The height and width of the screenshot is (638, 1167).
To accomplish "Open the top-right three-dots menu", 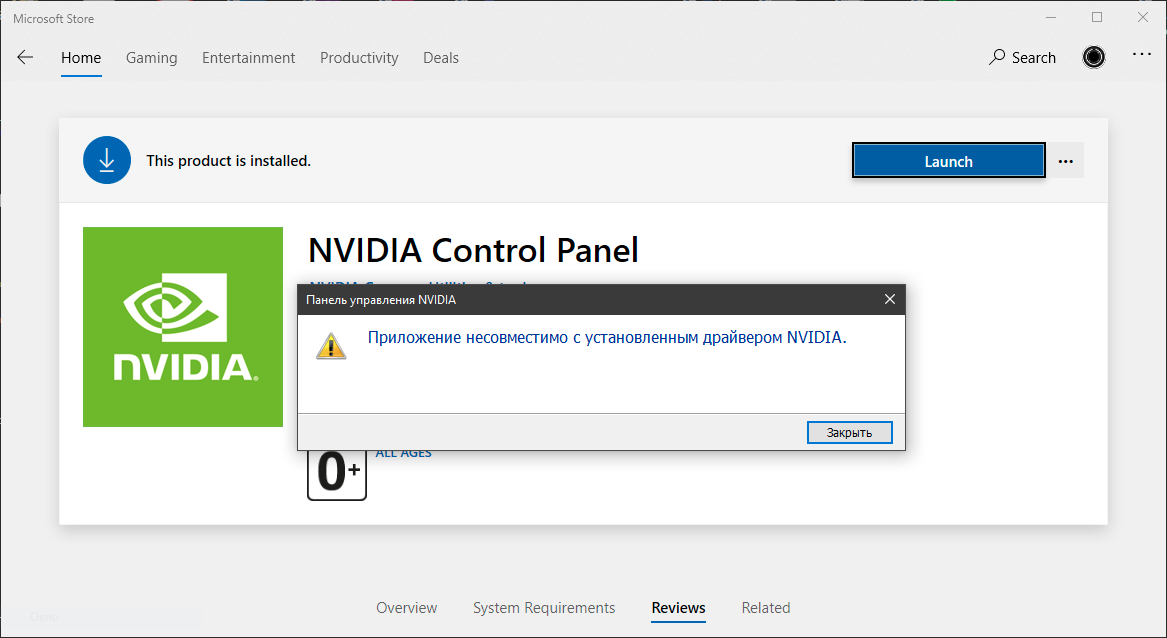I will tap(1142, 54).
